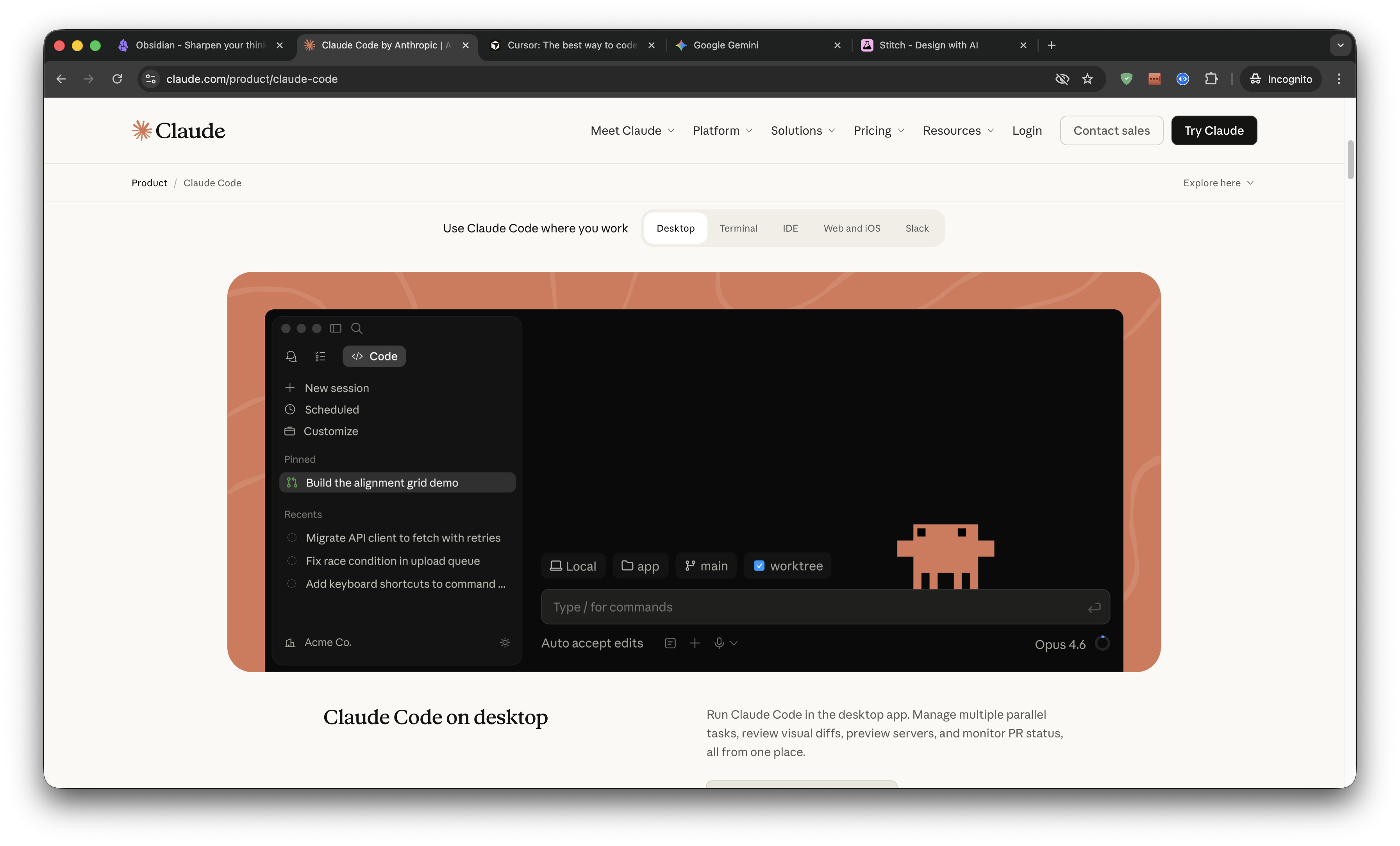Image resolution: width=1400 pixels, height=846 pixels.
Task: Switch to the Slack tab
Action: [x=917, y=228]
